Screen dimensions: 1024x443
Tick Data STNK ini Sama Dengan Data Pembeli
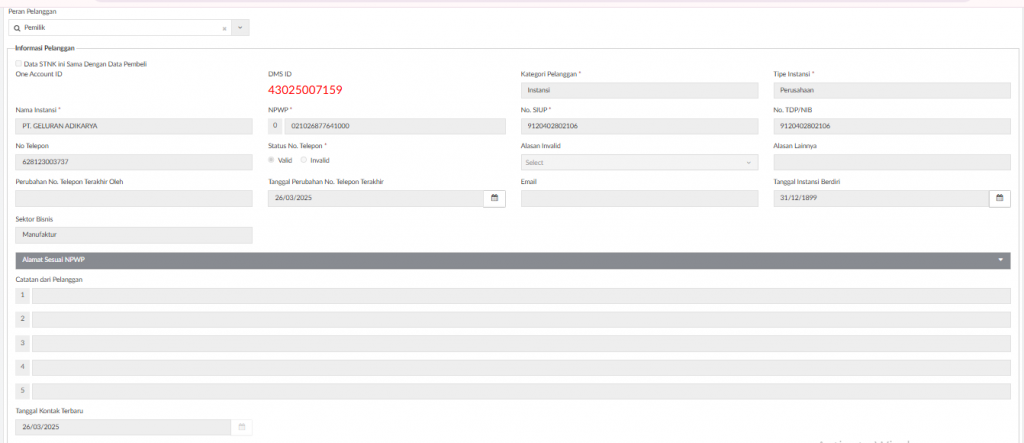[x=19, y=64]
